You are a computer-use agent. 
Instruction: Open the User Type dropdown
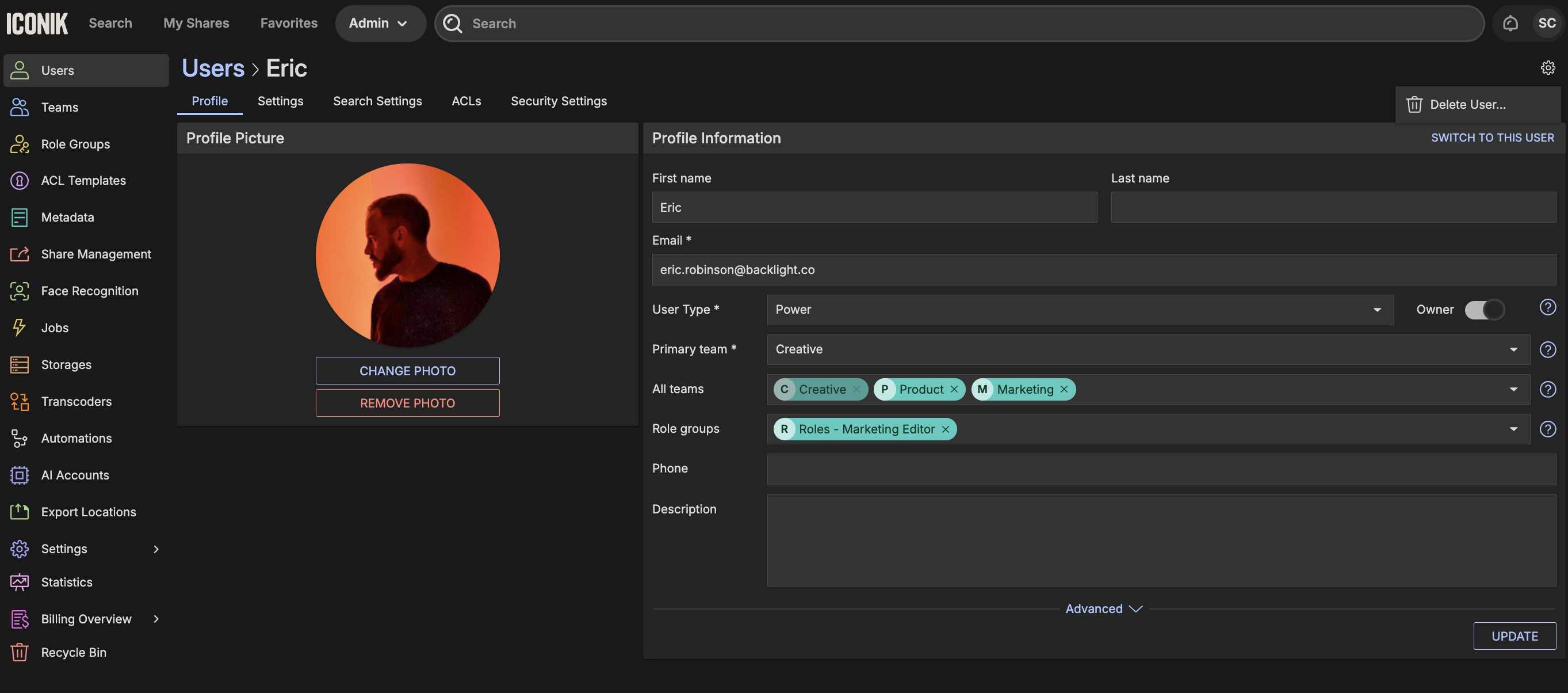[1080, 309]
